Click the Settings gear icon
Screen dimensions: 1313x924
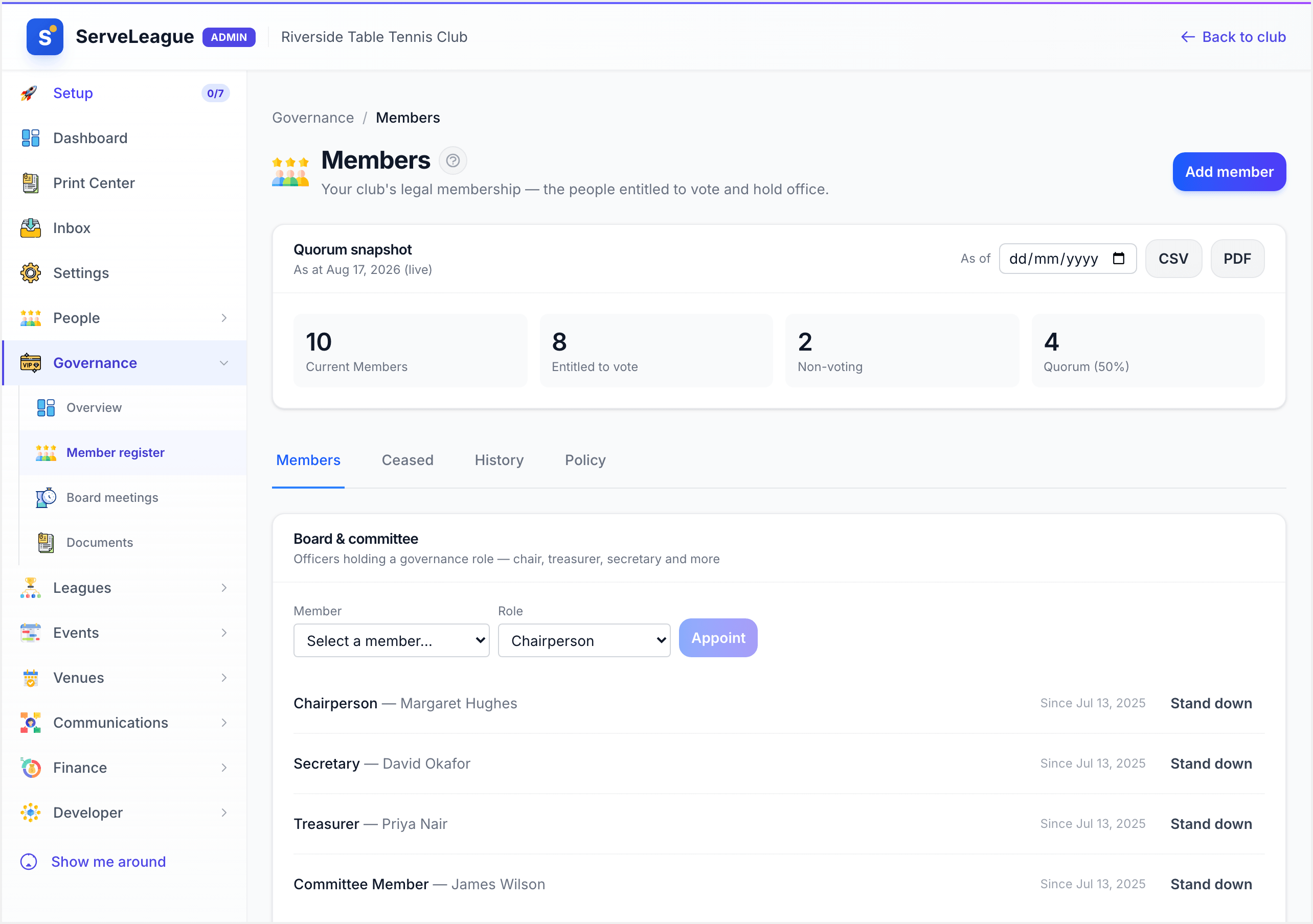pos(30,273)
